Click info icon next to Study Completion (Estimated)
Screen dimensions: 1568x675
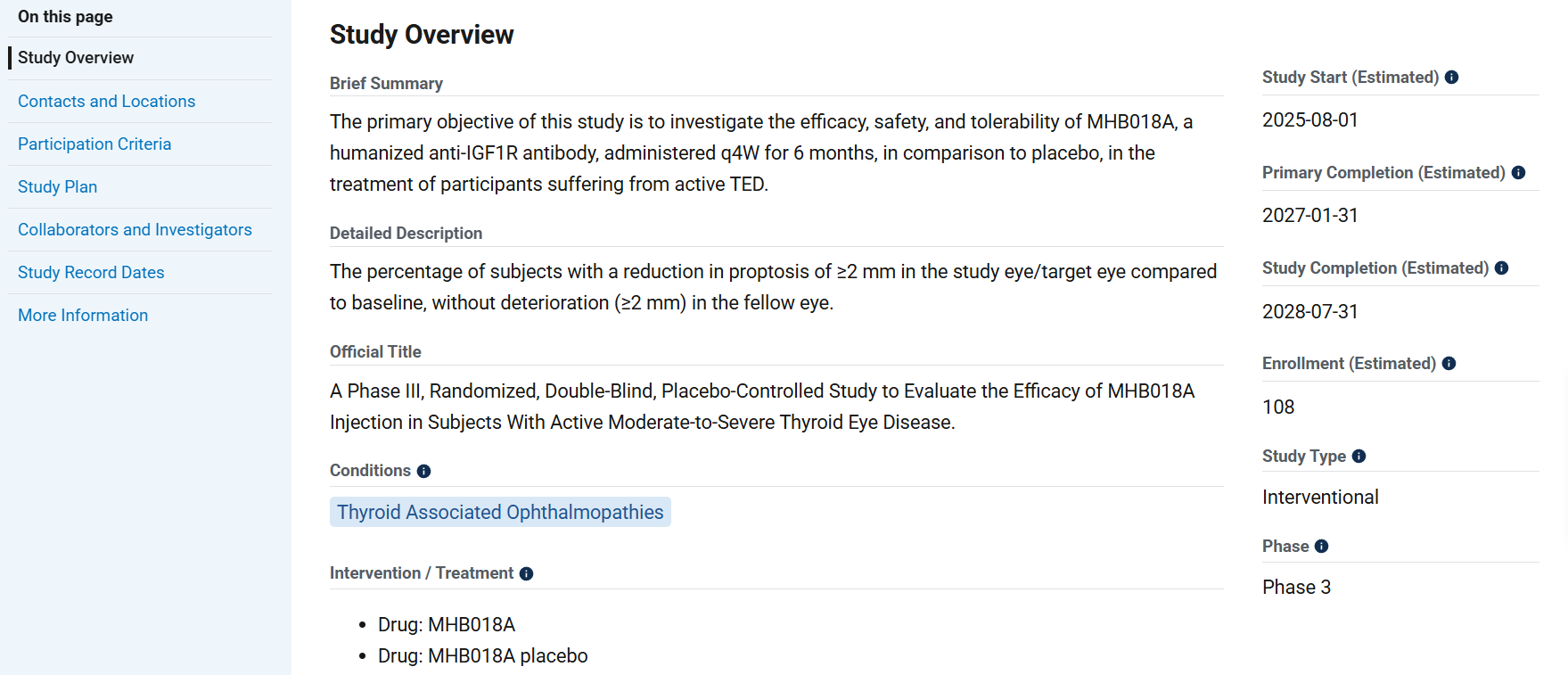coord(1501,268)
